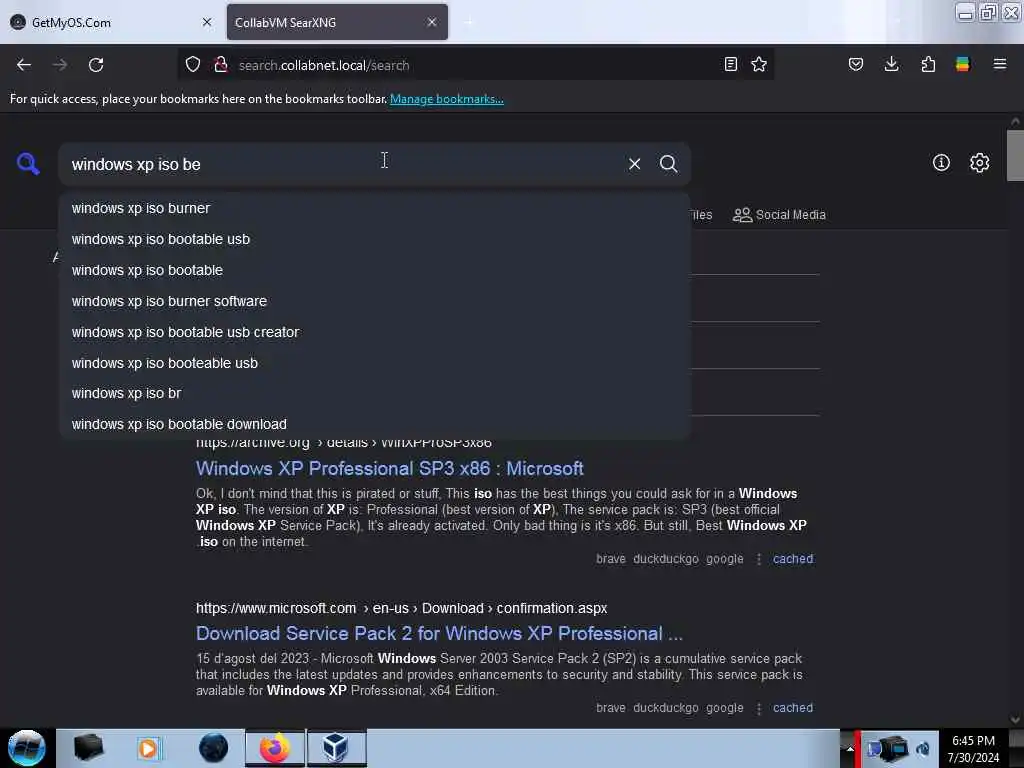Reload the page with the refresh icon
The image size is (1024, 768).
[96, 65]
